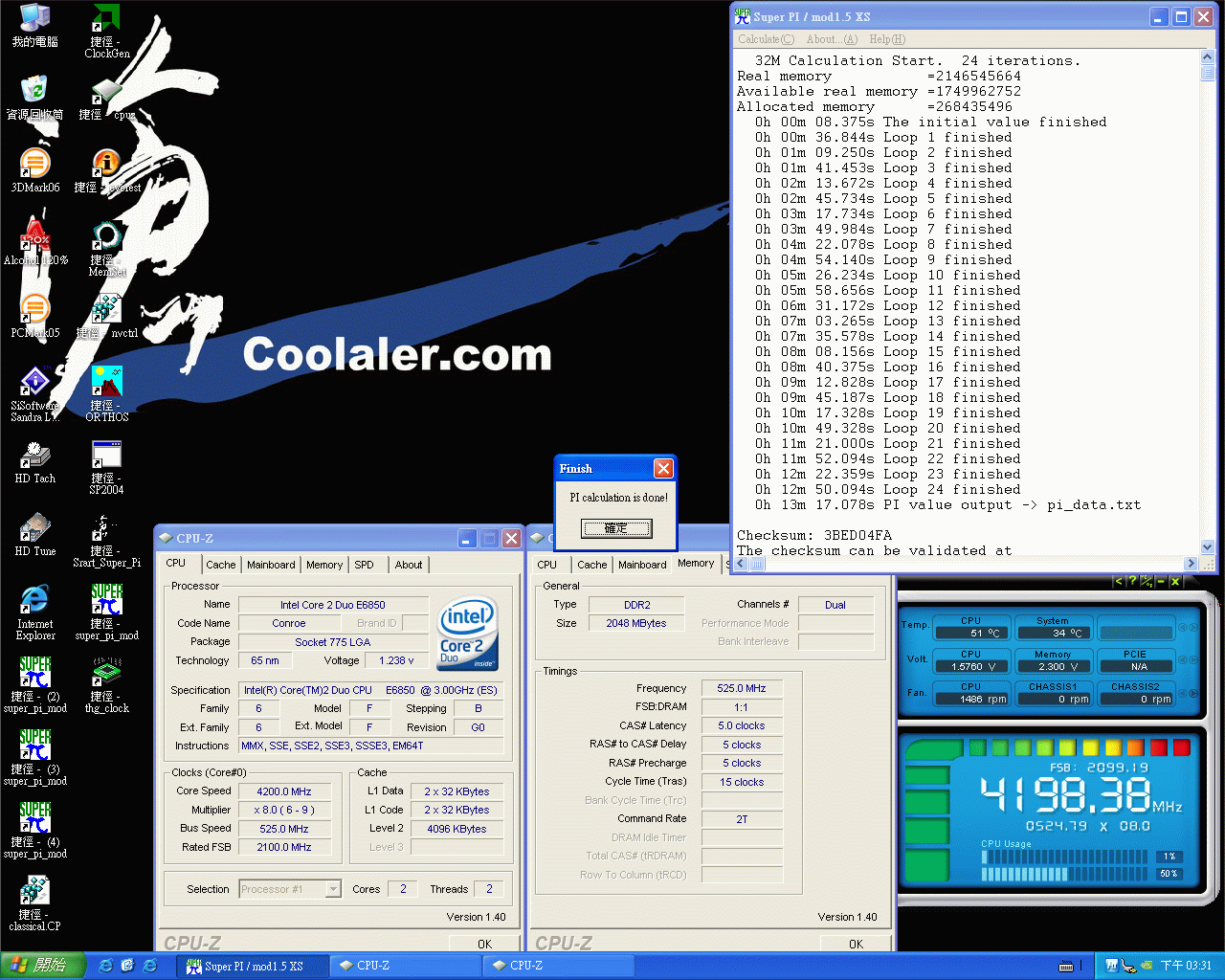This screenshot has height=980, width=1225.
Task: Click the taskbar clock showing 下午 03:31
Action: tap(1186, 966)
